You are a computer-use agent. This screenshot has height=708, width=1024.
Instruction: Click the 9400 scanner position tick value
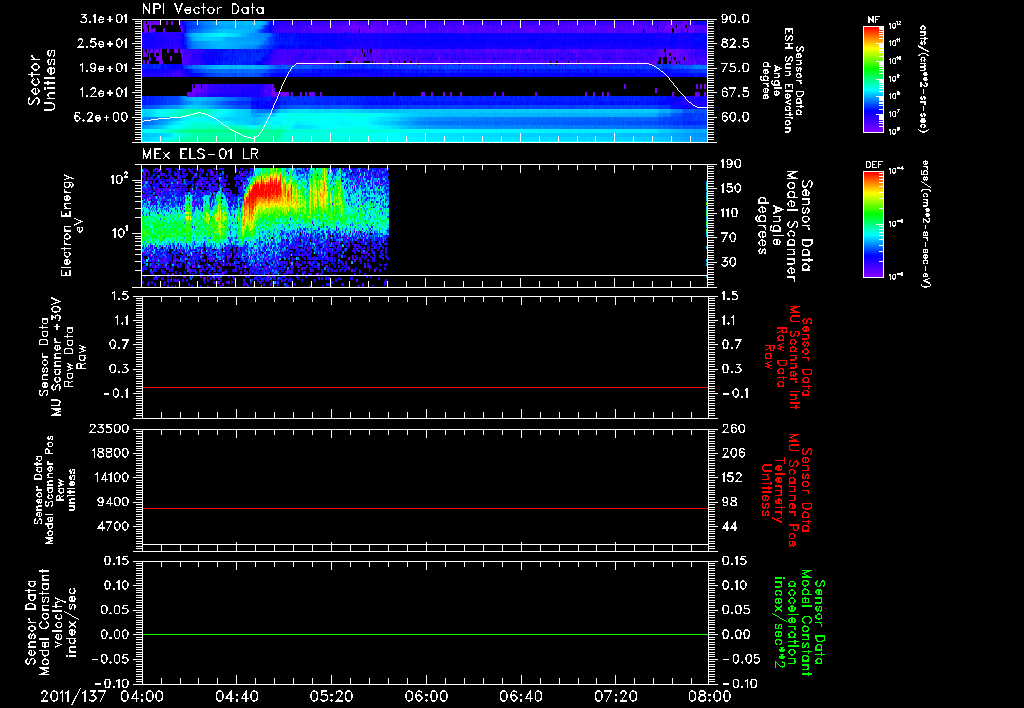click(x=114, y=502)
